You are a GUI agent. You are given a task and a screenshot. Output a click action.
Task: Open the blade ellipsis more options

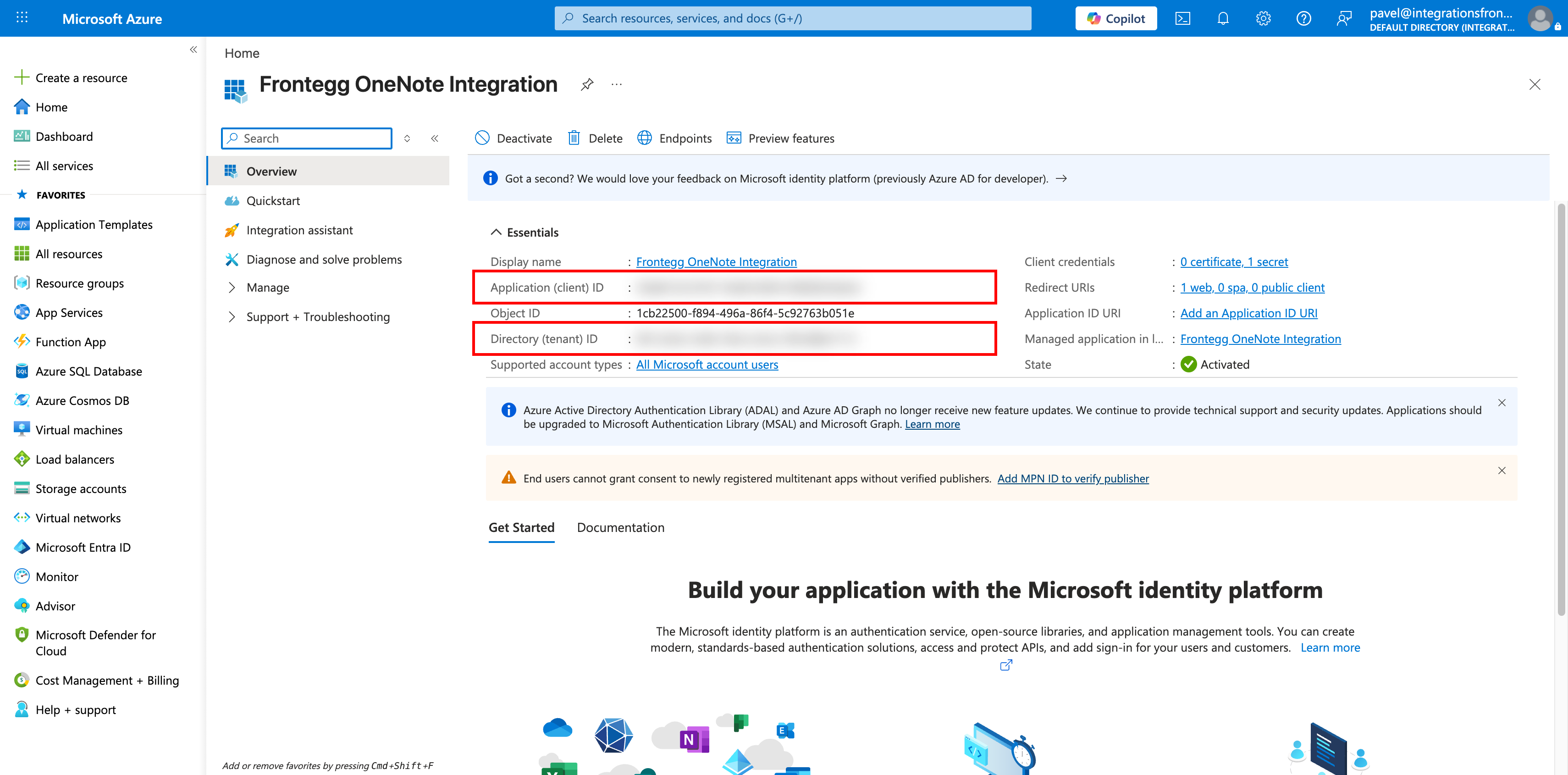click(x=616, y=84)
